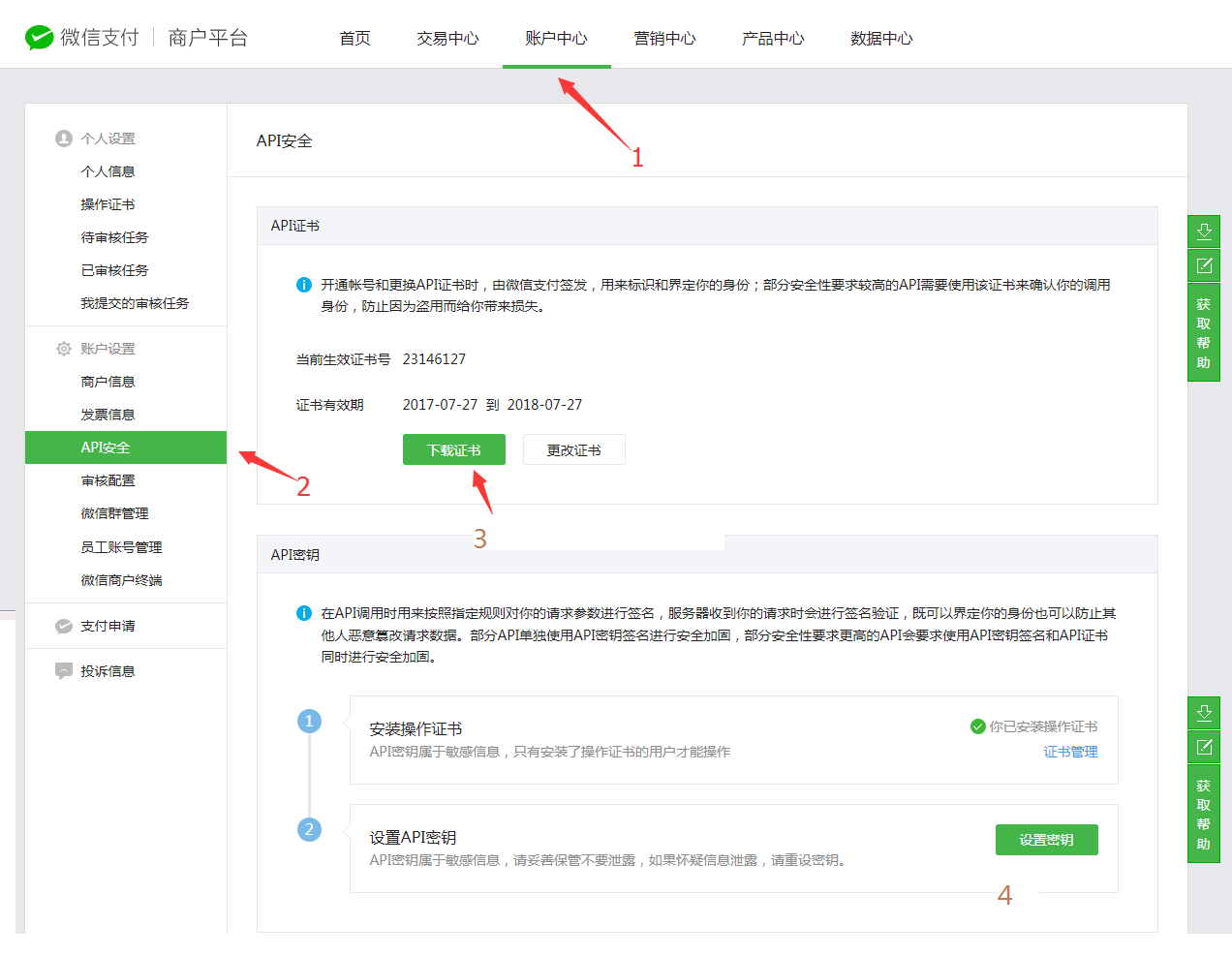The width and height of the screenshot is (1232, 957).
Task: Click the green feedback pencil icon on right edge
Action: click(1204, 264)
